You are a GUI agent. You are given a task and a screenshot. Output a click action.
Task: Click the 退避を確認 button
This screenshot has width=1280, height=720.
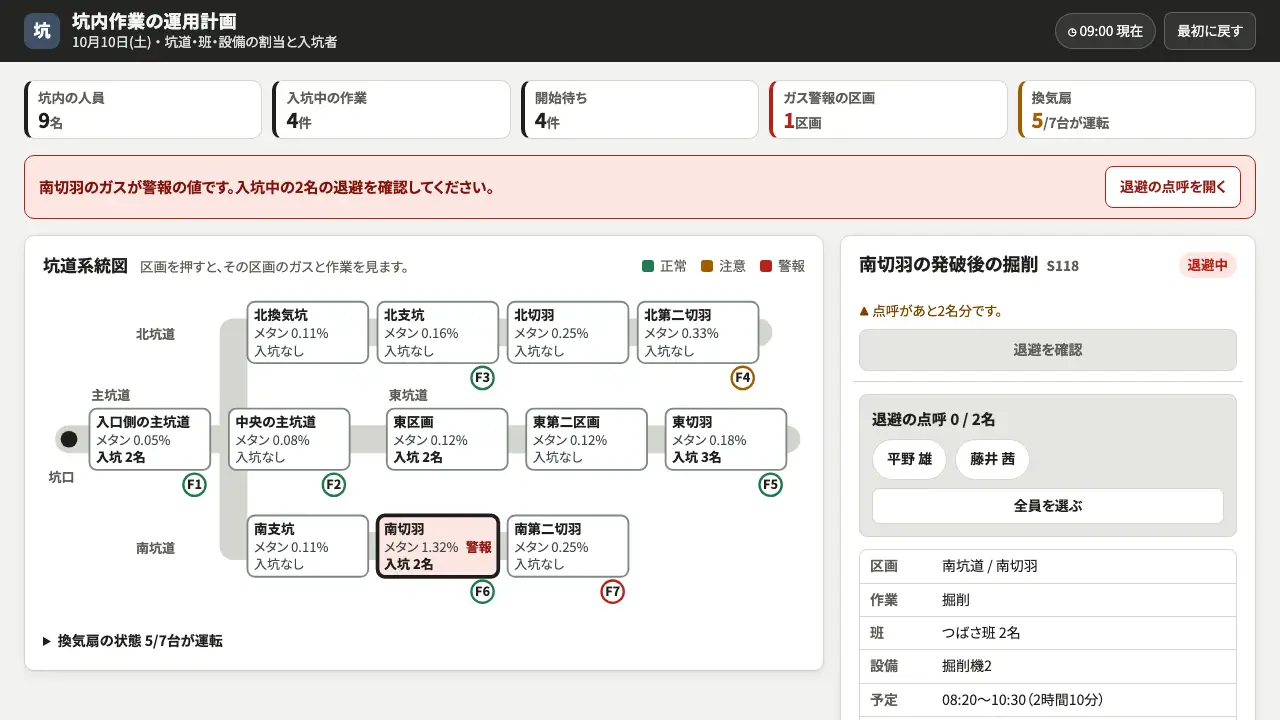[1047, 350]
